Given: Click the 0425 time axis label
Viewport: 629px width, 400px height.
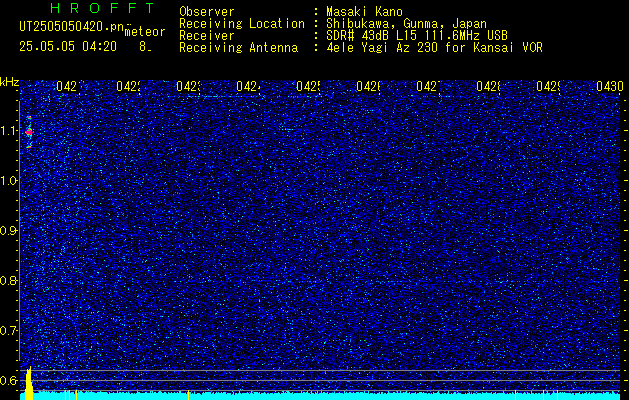Looking at the screenshot, I should click(308, 86).
